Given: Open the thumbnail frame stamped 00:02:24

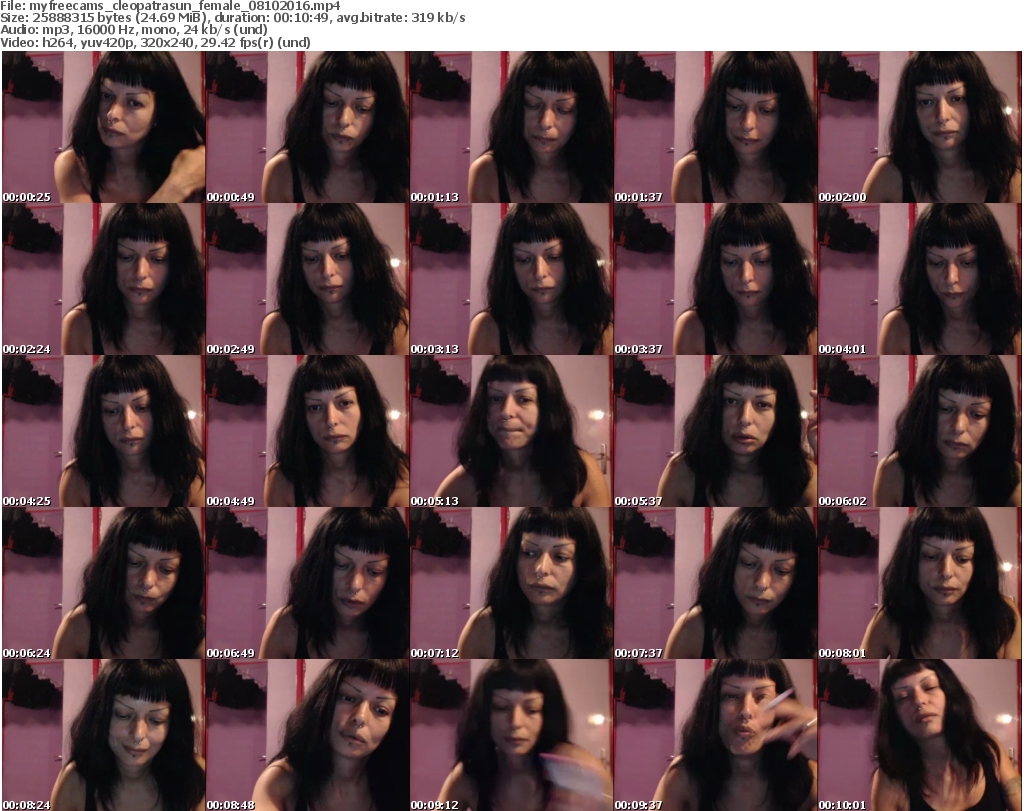Looking at the screenshot, I should tap(103, 279).
